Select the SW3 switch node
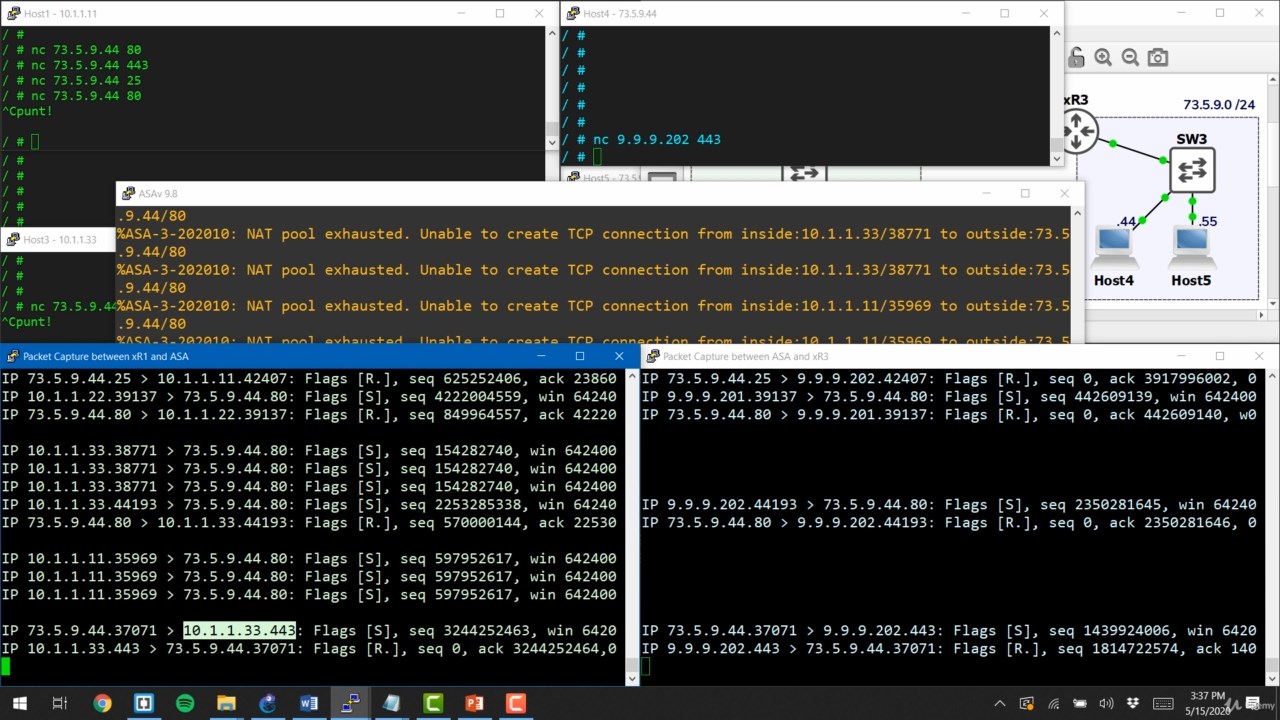The width and height of the screenshot is (1280, 720). pyautogui.click(x=1192, y=170)
